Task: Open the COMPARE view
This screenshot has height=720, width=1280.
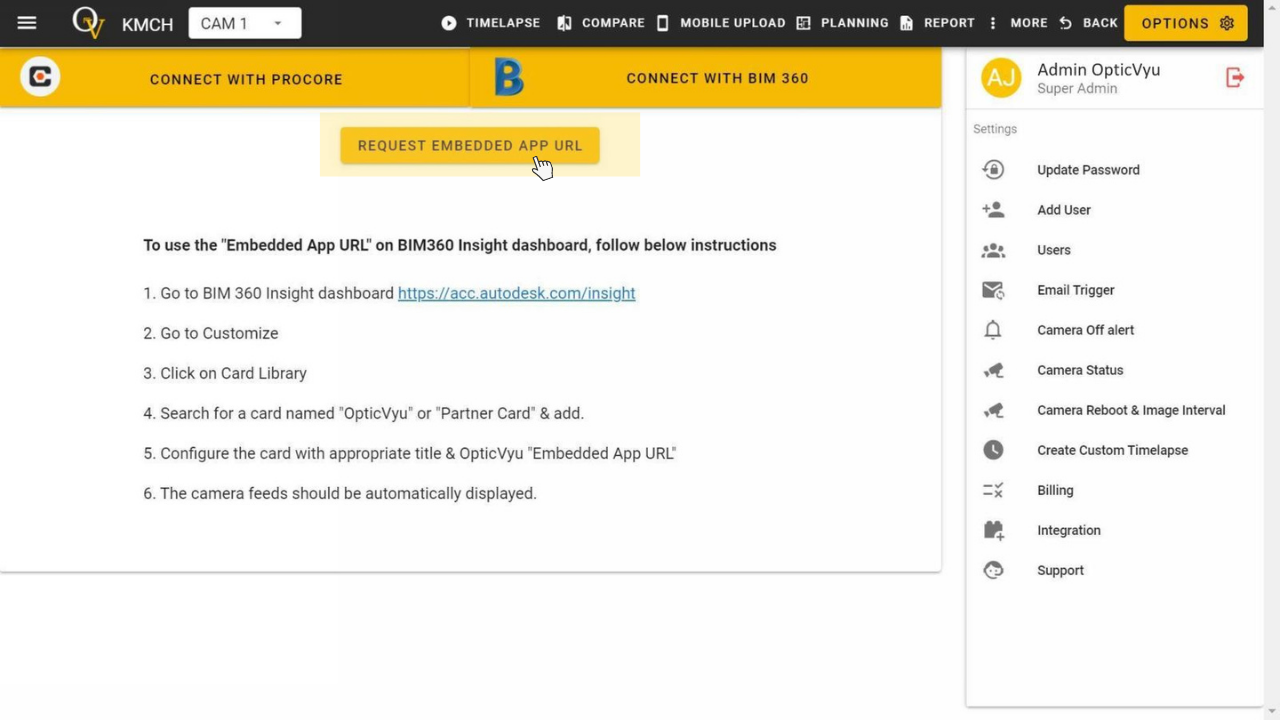Action: pyautogui.click(x=613, y=23)
